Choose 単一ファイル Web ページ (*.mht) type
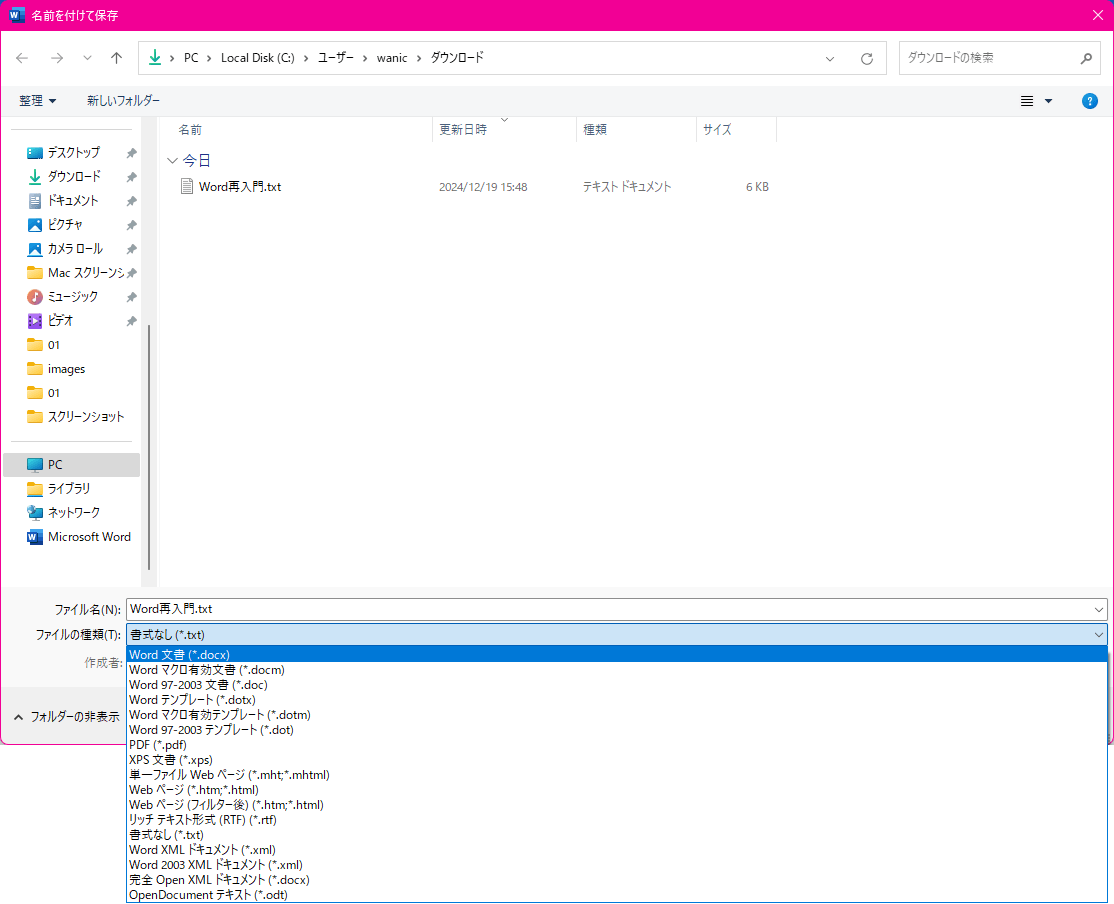Viewport: 1114px width, 904px height. (x=617, y=775)
